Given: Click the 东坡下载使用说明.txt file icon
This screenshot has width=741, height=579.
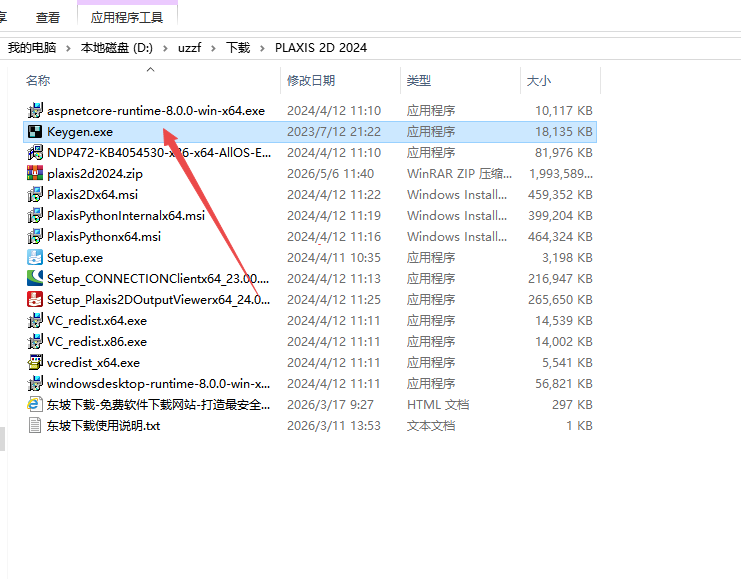Looking at the screenshot, I should [x=35, y=425].
